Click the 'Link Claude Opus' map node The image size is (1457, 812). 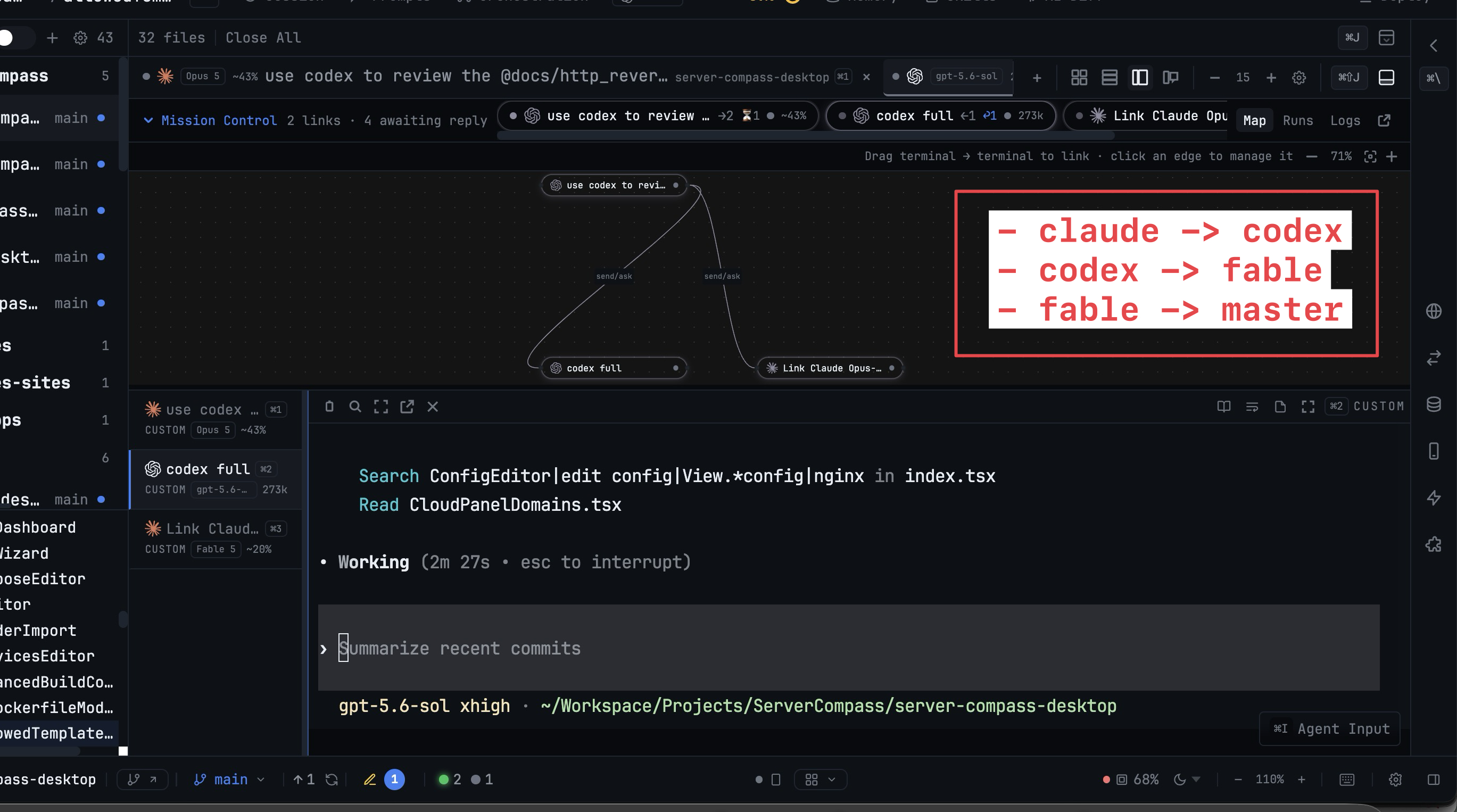click(830, 368)
